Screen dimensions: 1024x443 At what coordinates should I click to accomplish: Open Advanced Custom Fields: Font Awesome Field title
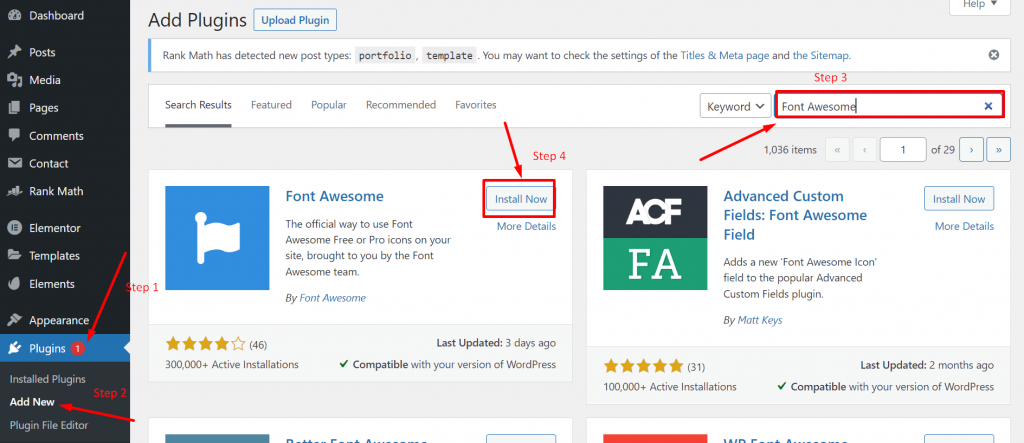pos(795,215)
